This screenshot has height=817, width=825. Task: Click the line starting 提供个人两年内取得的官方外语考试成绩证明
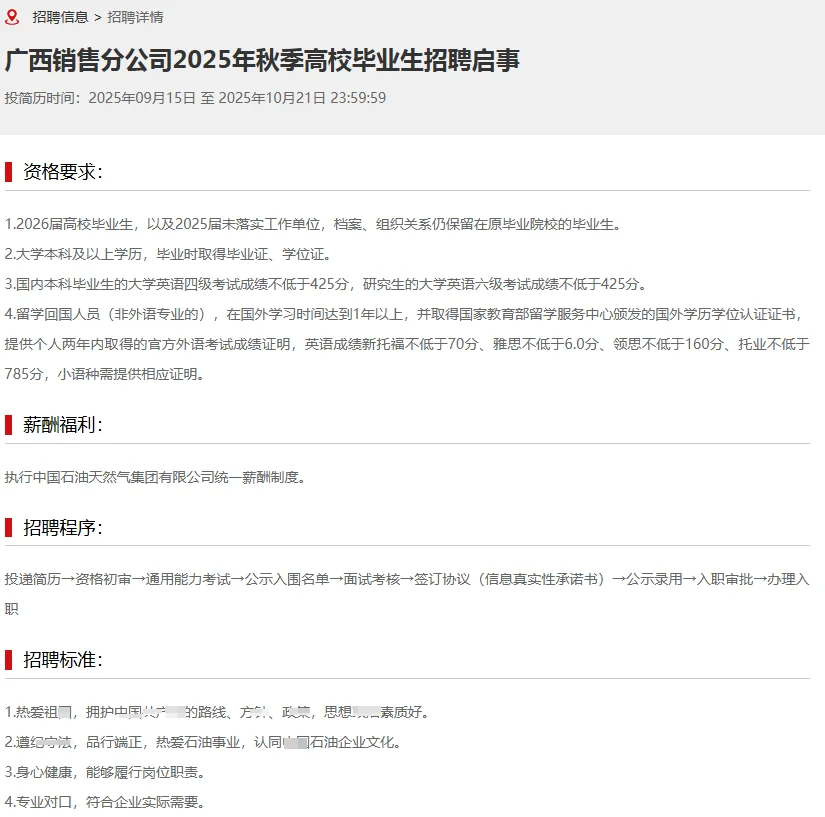pyautogui.click(x=407, y=345)
